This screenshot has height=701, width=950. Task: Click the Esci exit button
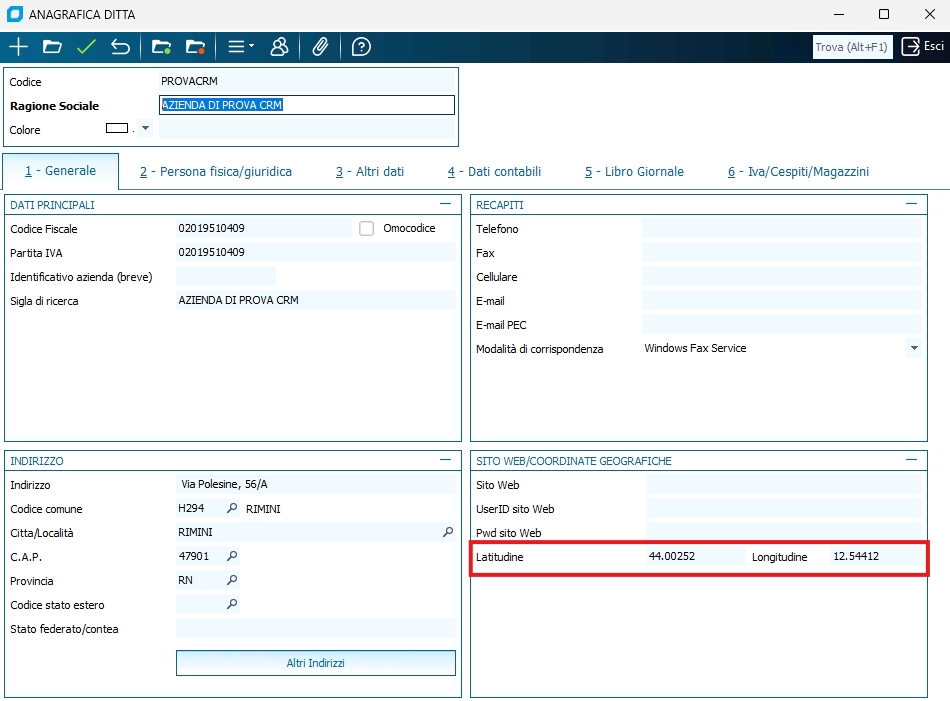[922, 47]
